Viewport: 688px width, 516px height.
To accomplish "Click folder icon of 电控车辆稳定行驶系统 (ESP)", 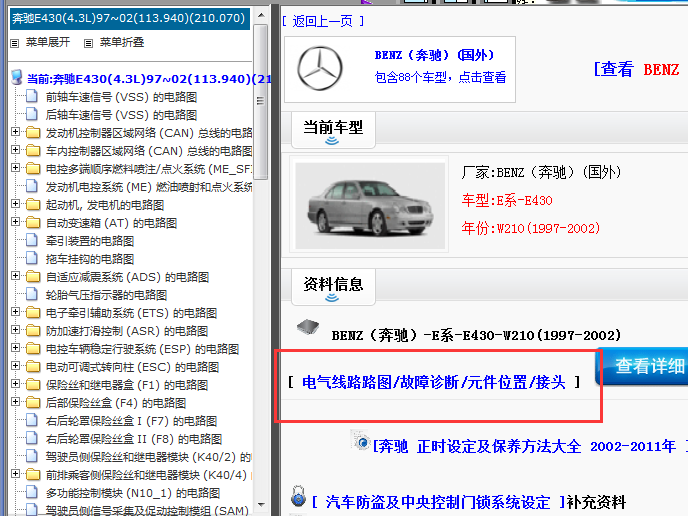I will 32,348.
